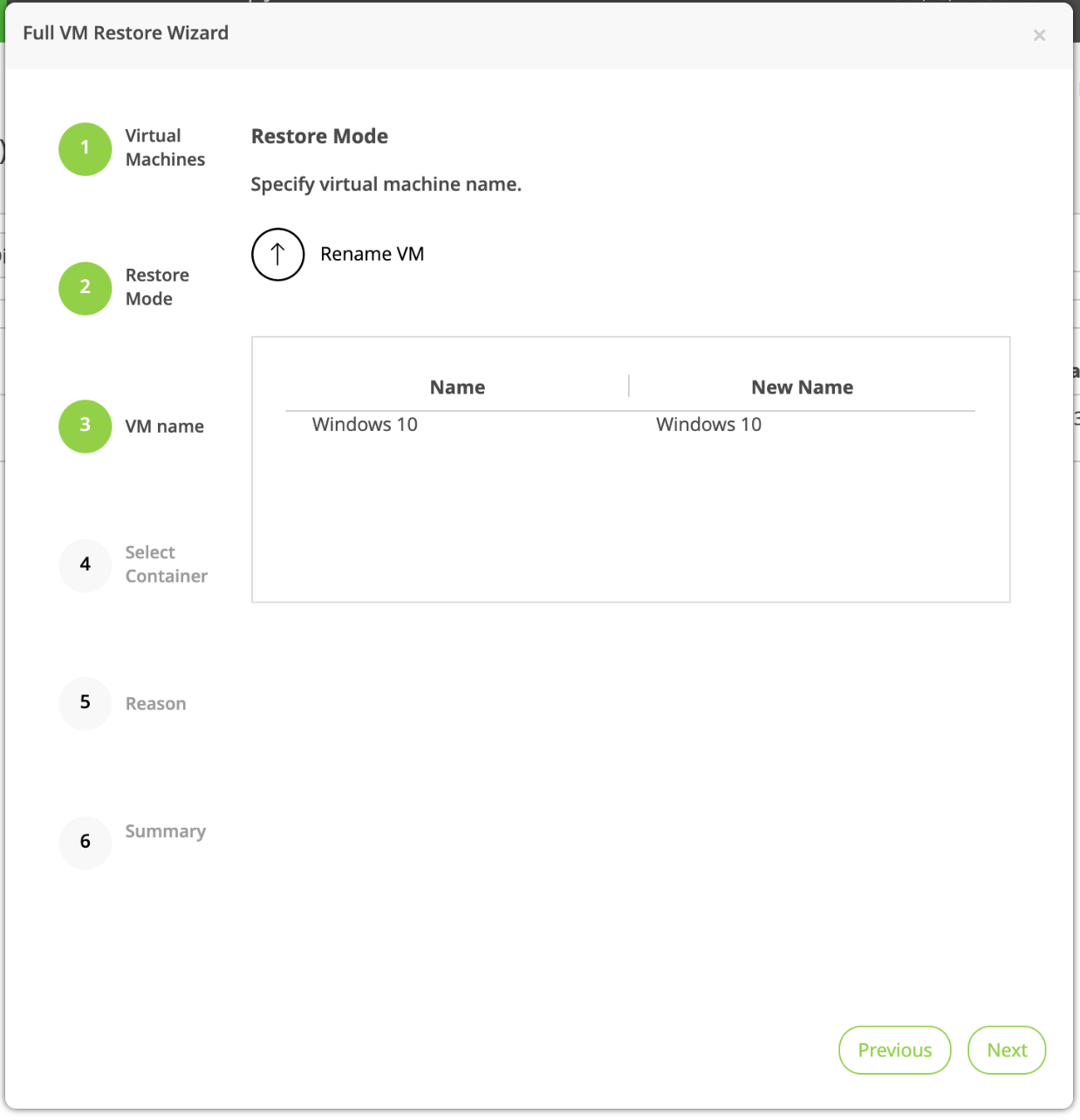The image size is (1080, 1120).
Task: Click the Rename VM arrow icon
Action: click(277, 255)
